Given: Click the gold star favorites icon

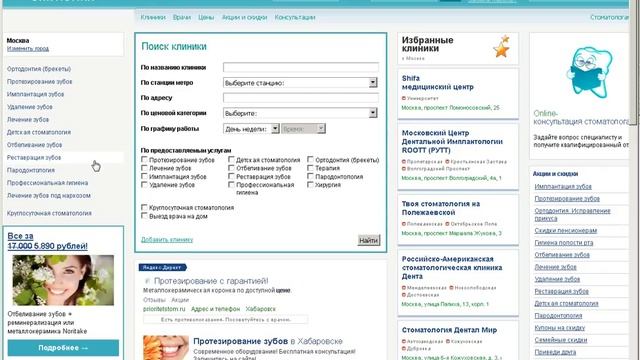Looking at the screenshot, I should tap(502, 47).
